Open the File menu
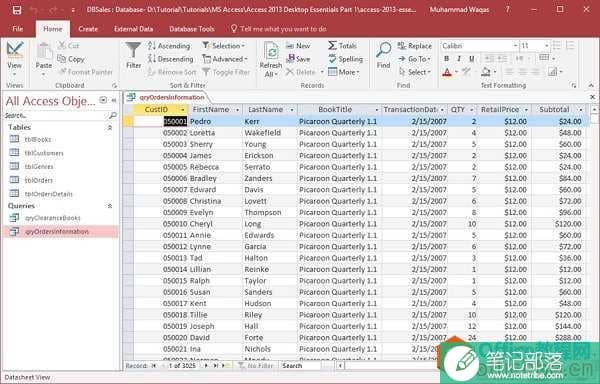This screenshot has width=600, height=384. click(x=18, y=29)
